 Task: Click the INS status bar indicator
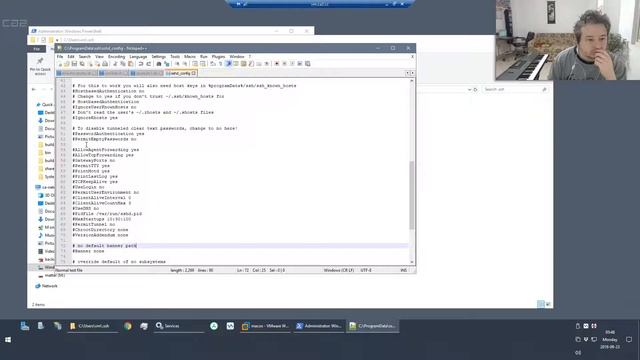pos(403,270)
